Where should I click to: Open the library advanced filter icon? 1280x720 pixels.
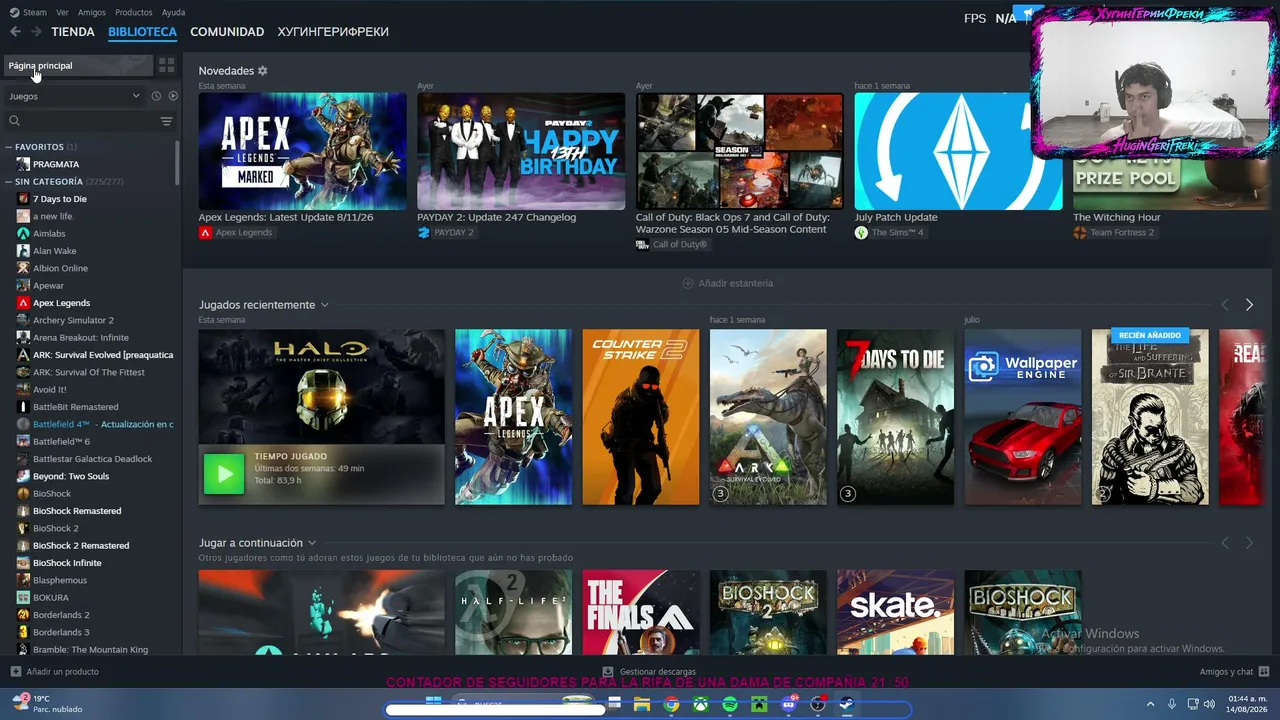coord(166,121)
